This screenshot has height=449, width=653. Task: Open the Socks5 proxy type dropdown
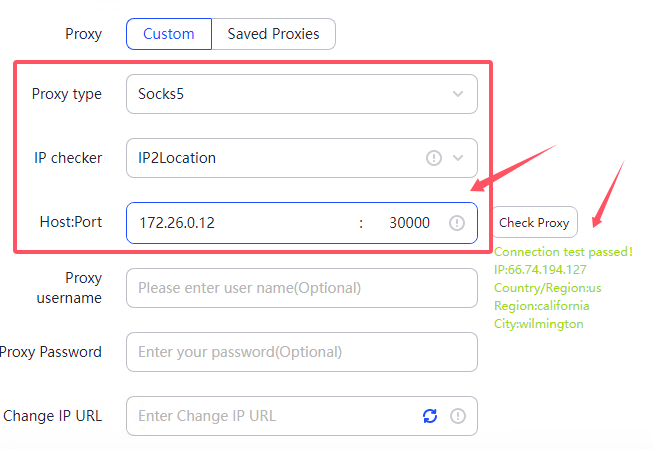point(290,95)
